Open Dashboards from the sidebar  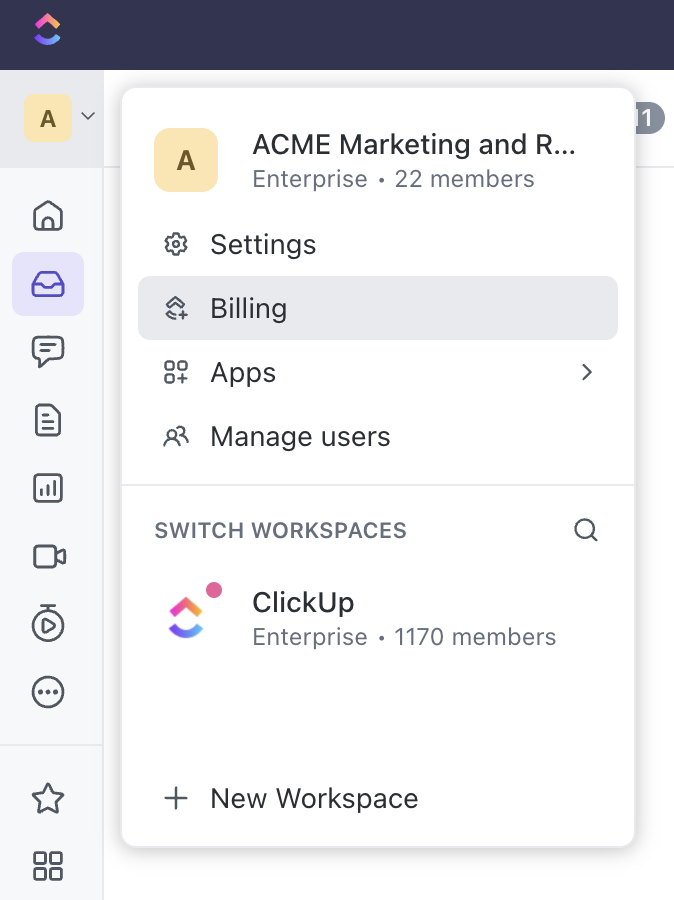click(48, 488)
